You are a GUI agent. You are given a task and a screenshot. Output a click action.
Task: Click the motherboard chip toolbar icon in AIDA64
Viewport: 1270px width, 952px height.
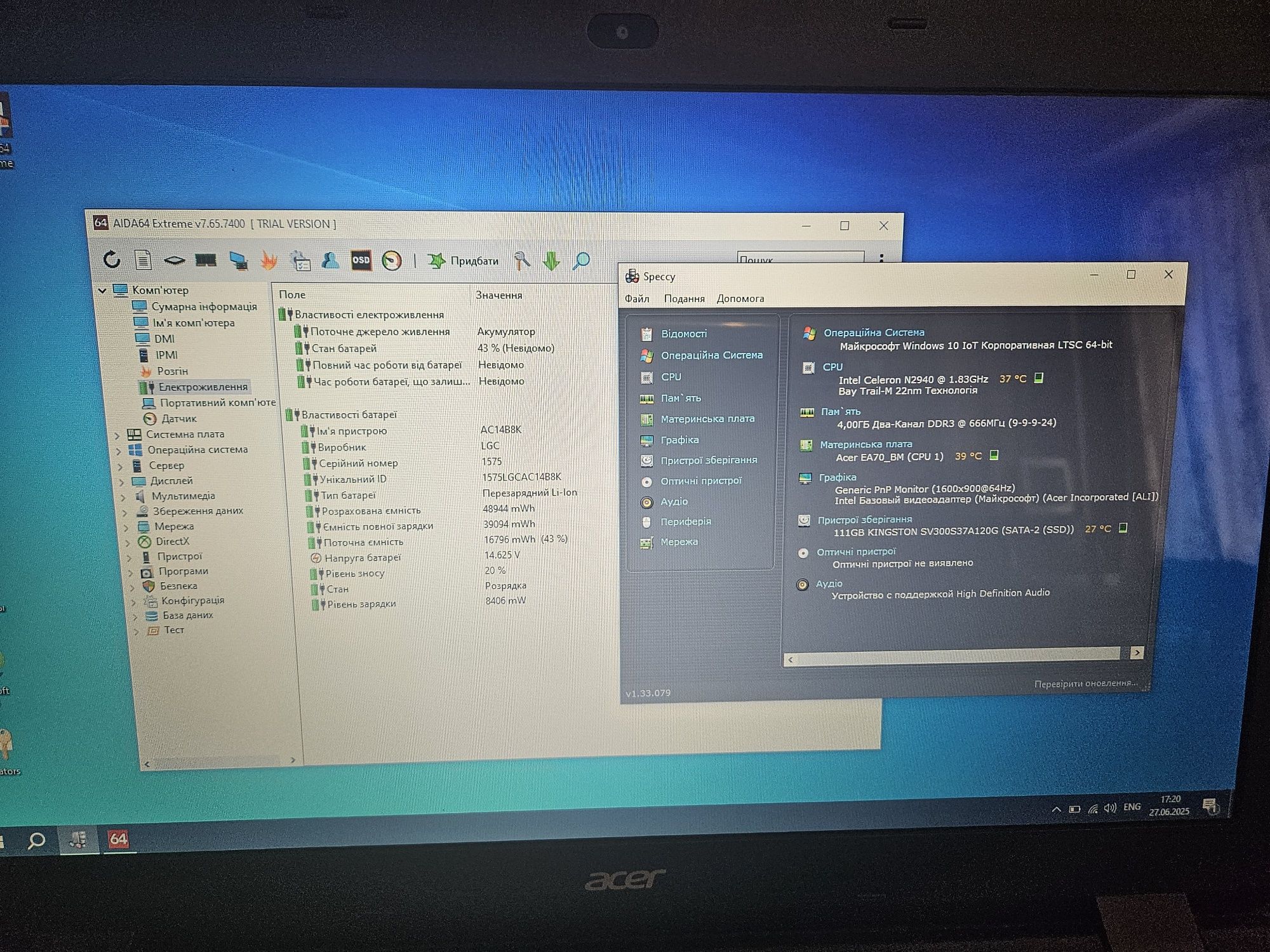pos(174,260)
